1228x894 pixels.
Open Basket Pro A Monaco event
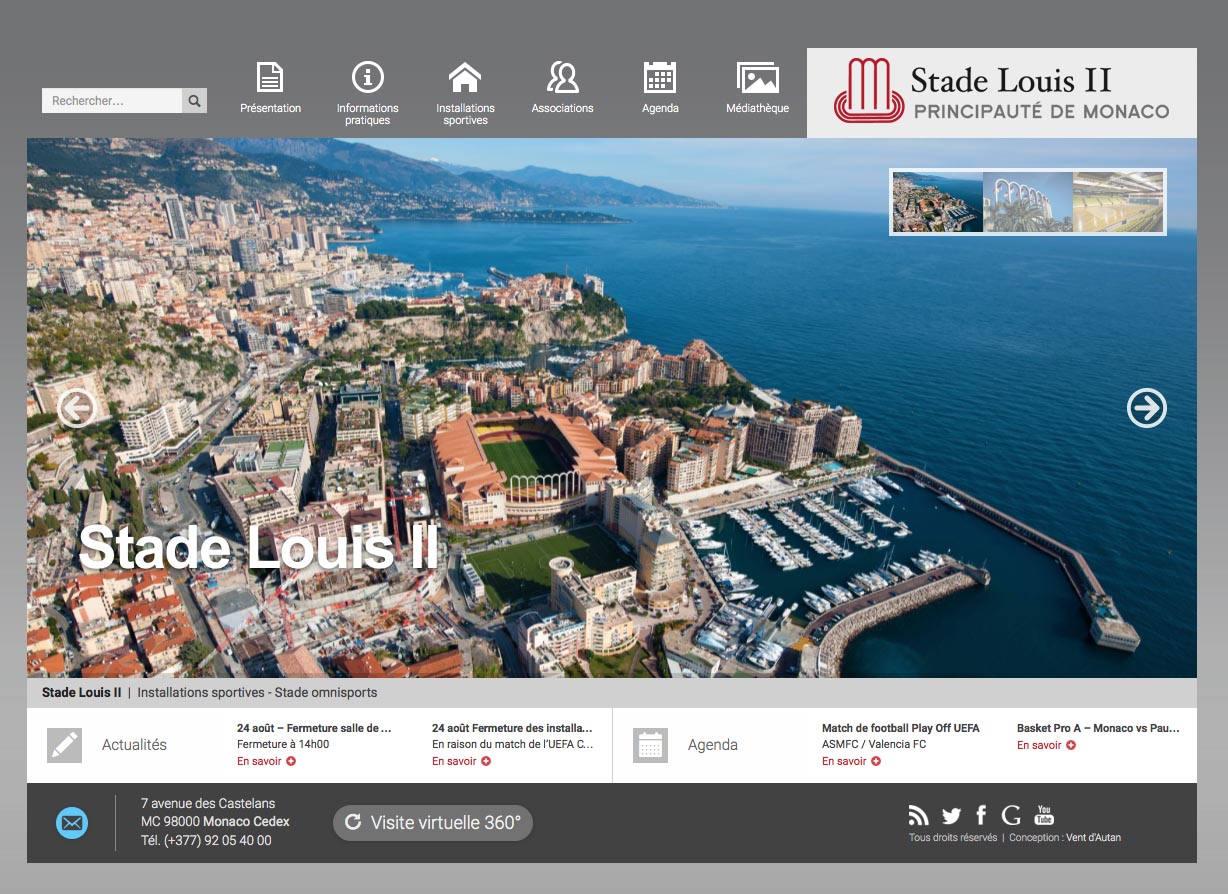point(1098,728)
